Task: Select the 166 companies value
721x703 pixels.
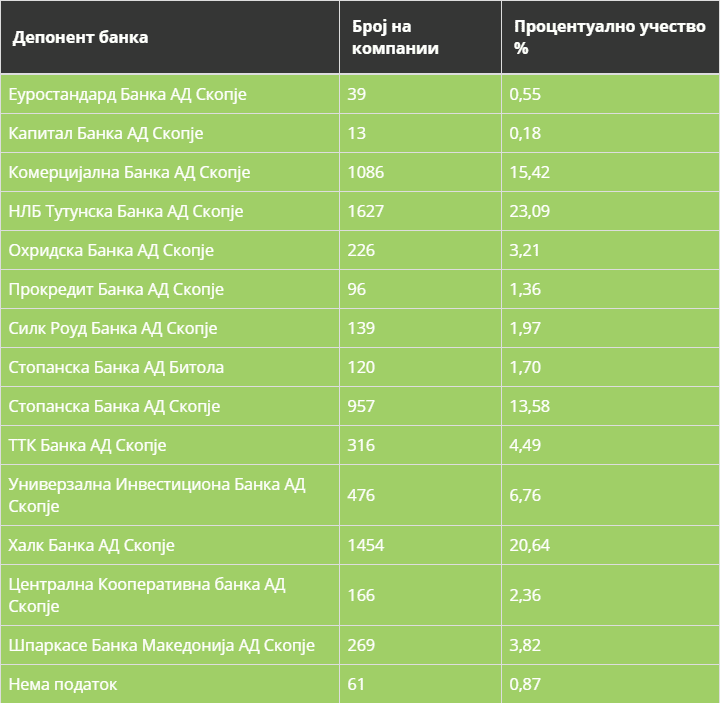Action: 420,595
